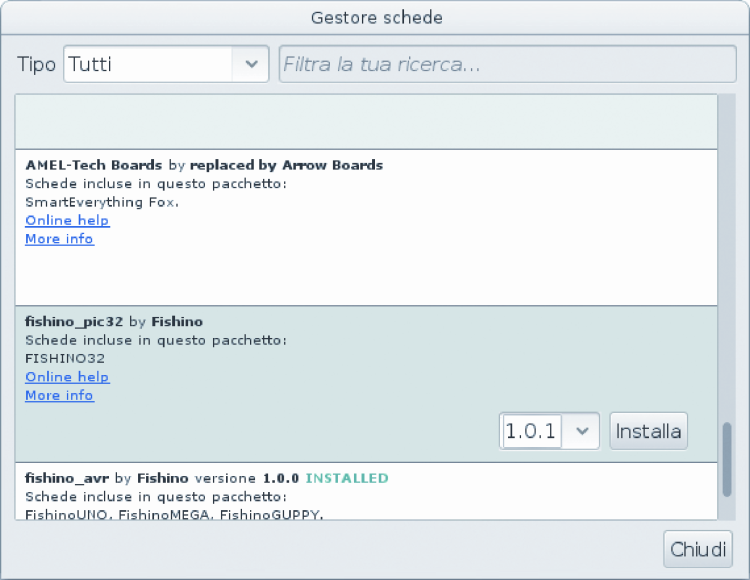Click the Gestore schede title bar
Viewport: 750px width, 580px height.
pyautogui.click(x=375, y=17)
